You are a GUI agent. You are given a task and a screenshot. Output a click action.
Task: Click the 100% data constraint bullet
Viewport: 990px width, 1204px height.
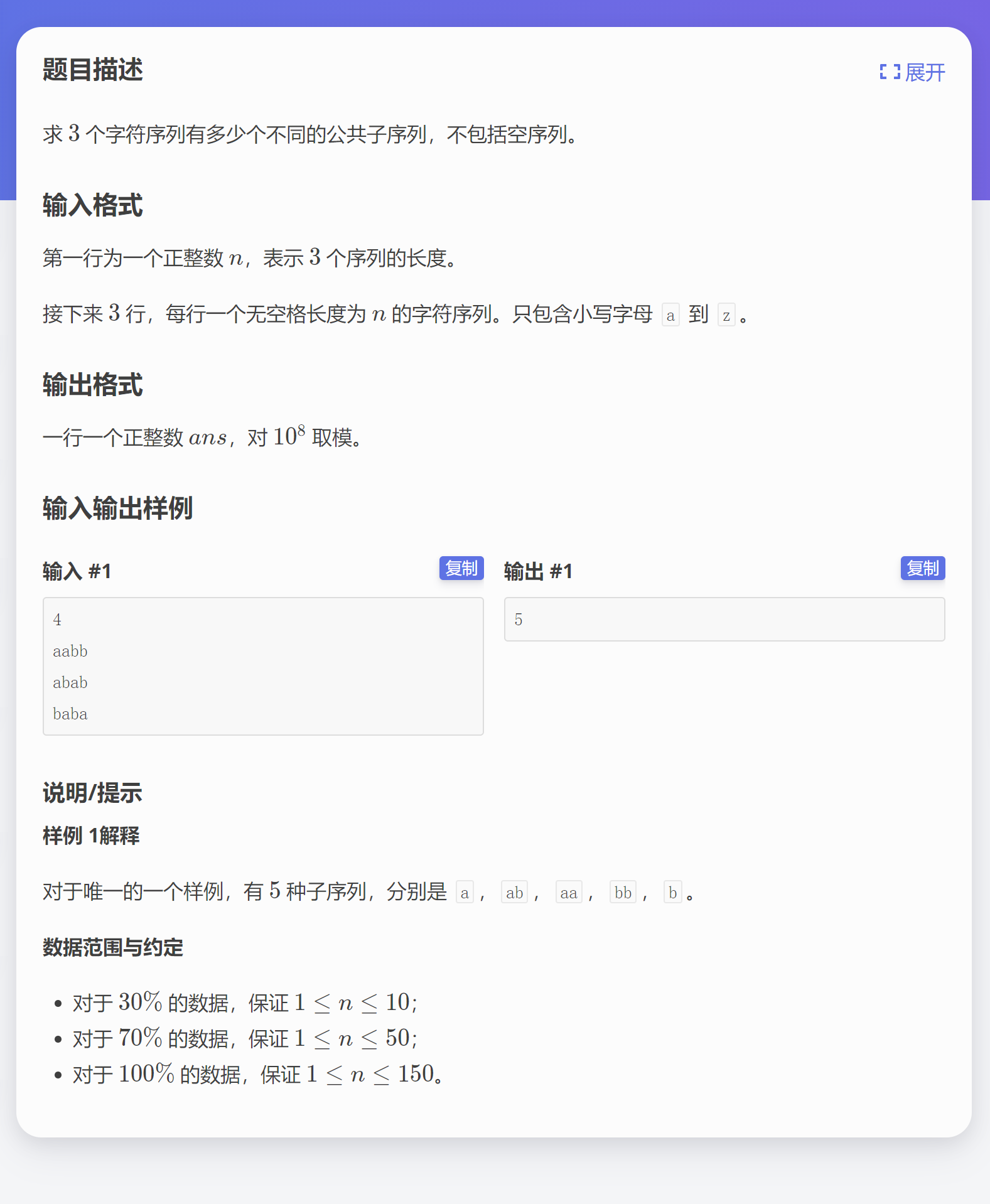pos(258,1074)
